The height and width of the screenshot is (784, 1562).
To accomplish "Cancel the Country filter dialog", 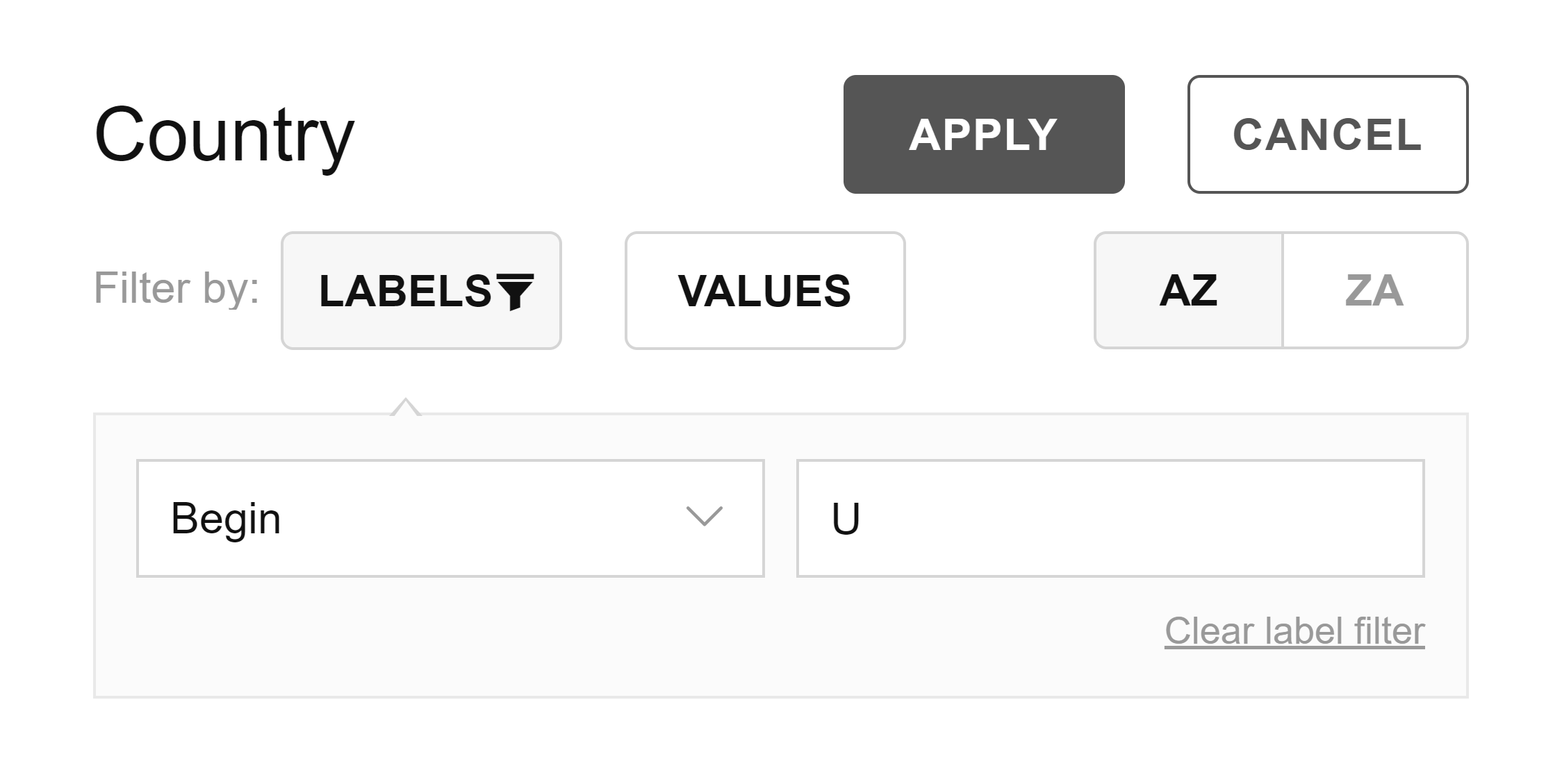I will pos(1328,134).
